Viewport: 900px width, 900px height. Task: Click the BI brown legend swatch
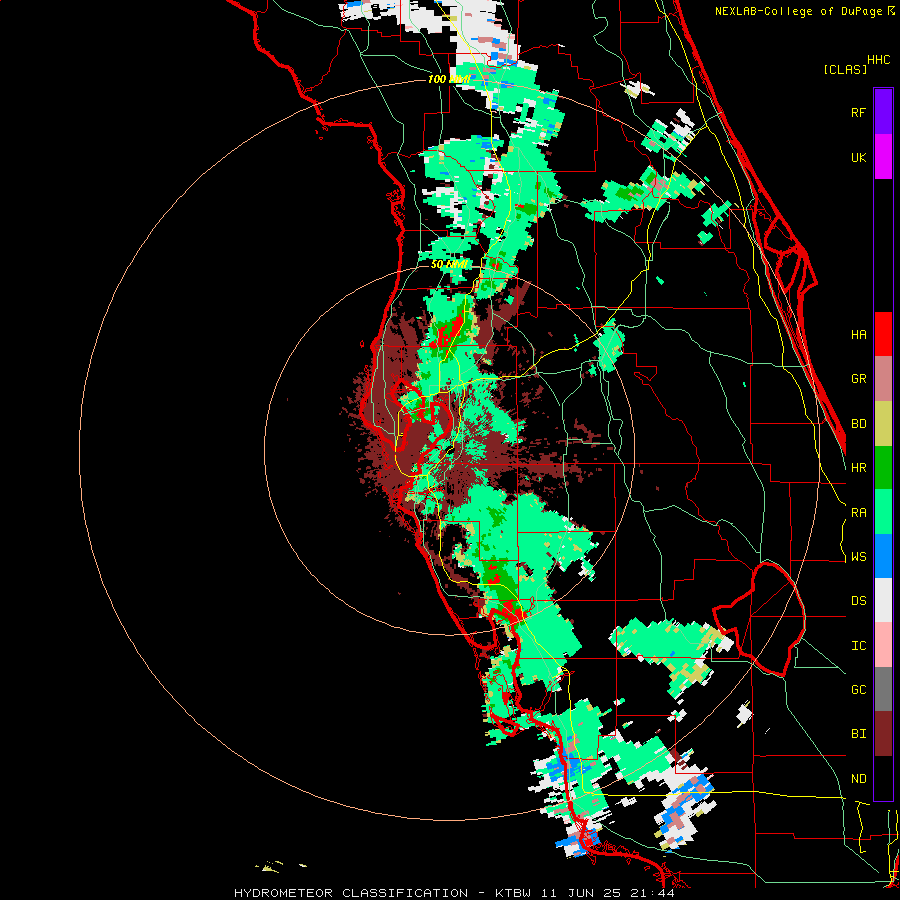pyautogui.click(x=883, y=734)
